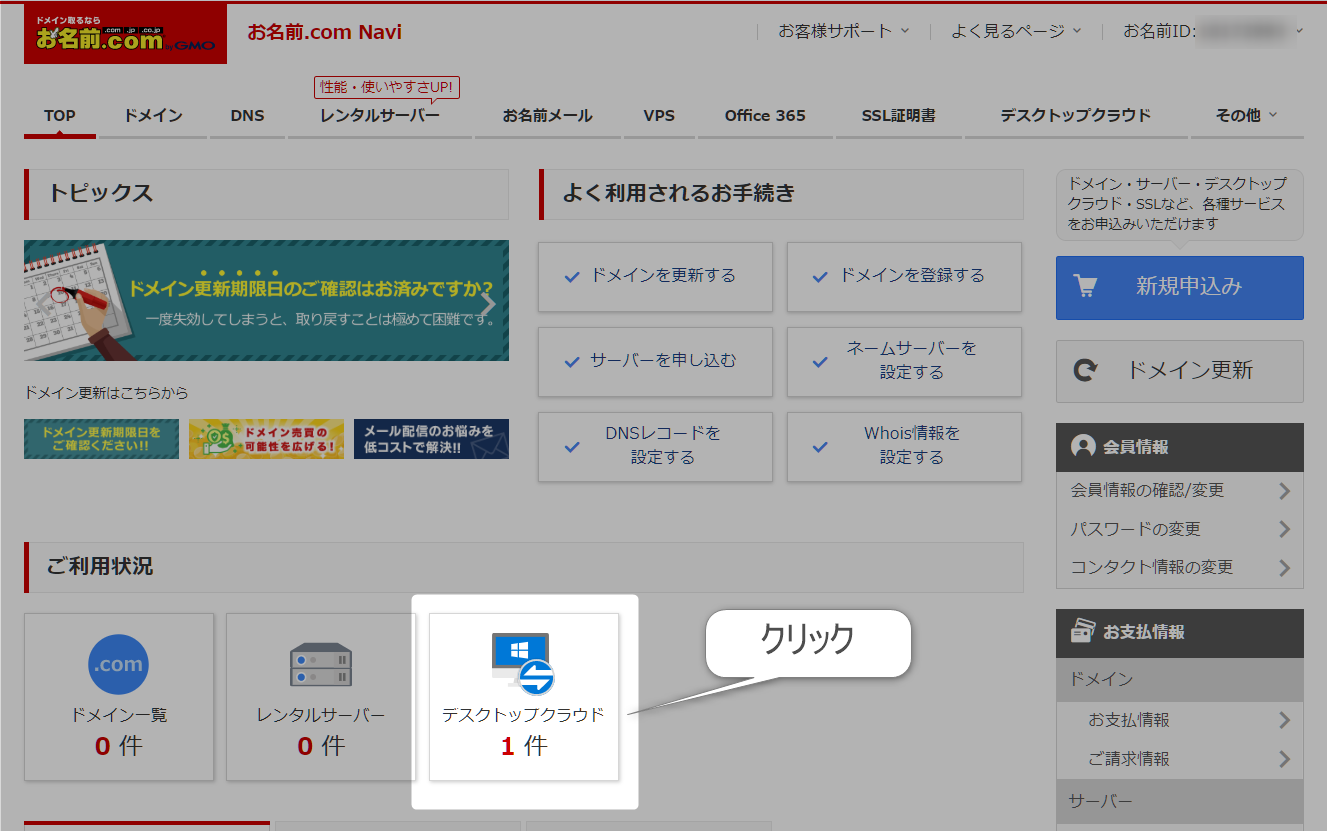Expand the その他 menu
The height and width of the screenshot is (831, 1327).
(1246, 115)
